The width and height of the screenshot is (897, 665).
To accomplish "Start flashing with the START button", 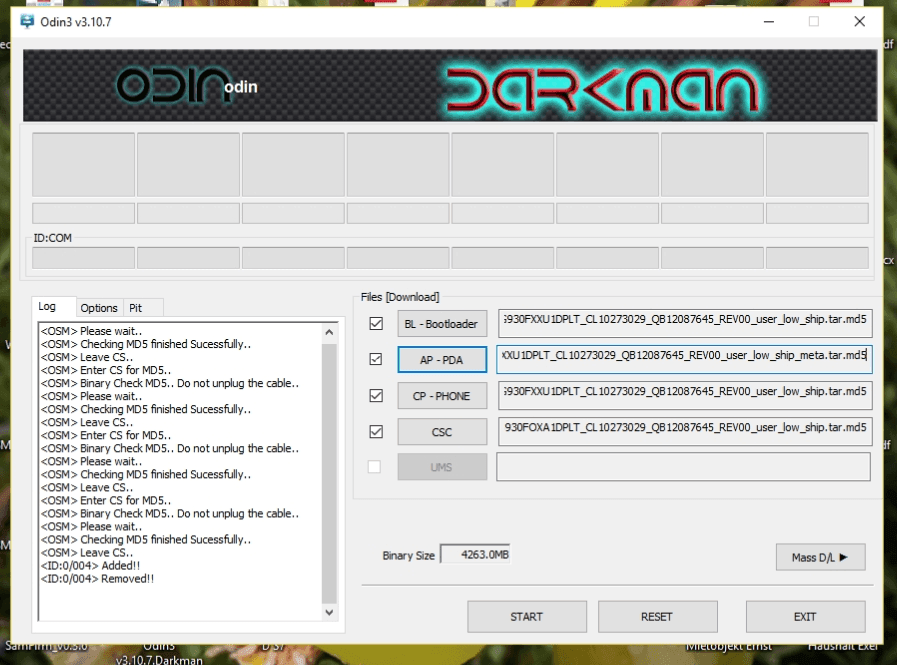I will 527,617.
